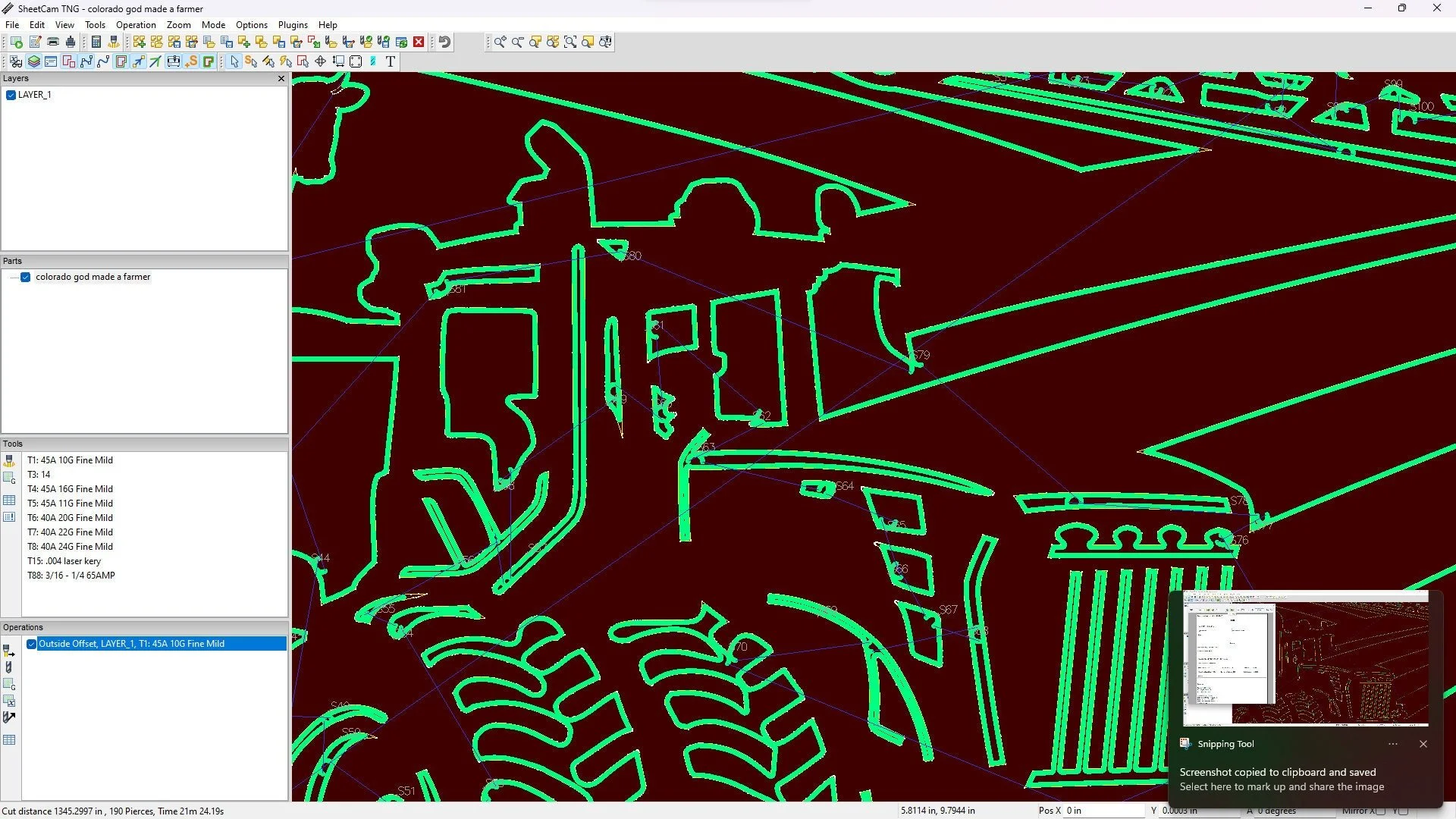
Task: Select the Text tool (T icon)
Action: pyautogui.click(x=391, y=62)
